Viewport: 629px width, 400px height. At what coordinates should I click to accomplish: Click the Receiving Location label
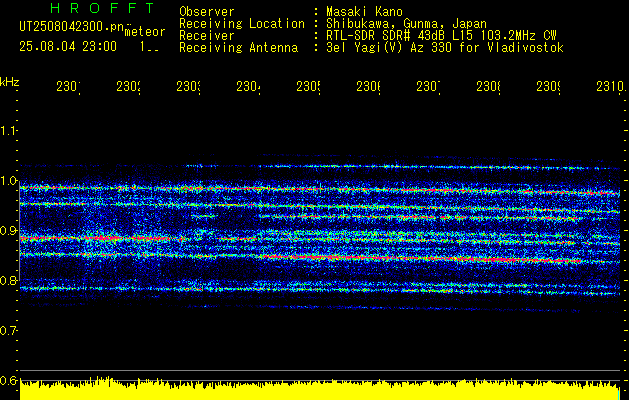242,24
